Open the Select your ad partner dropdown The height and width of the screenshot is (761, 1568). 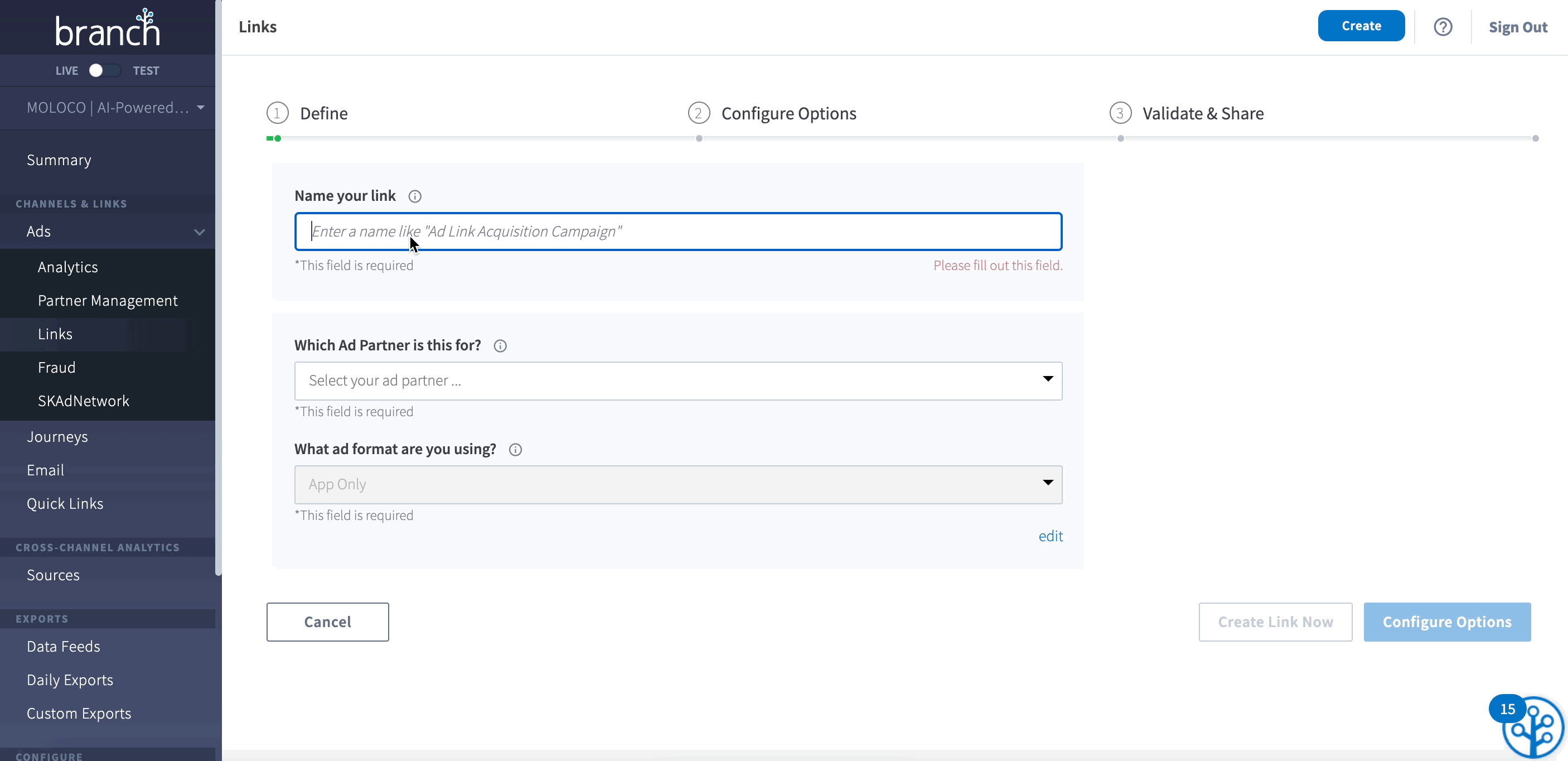click(678, 380)
